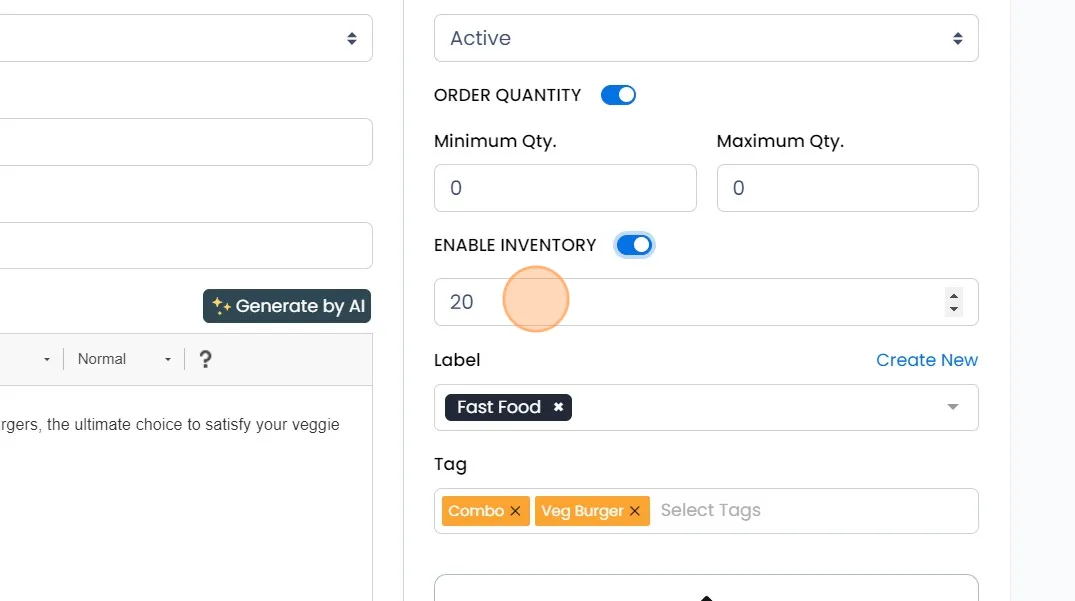
Task: Disable the Enable Inventory switch
Action: coord(634,245)
